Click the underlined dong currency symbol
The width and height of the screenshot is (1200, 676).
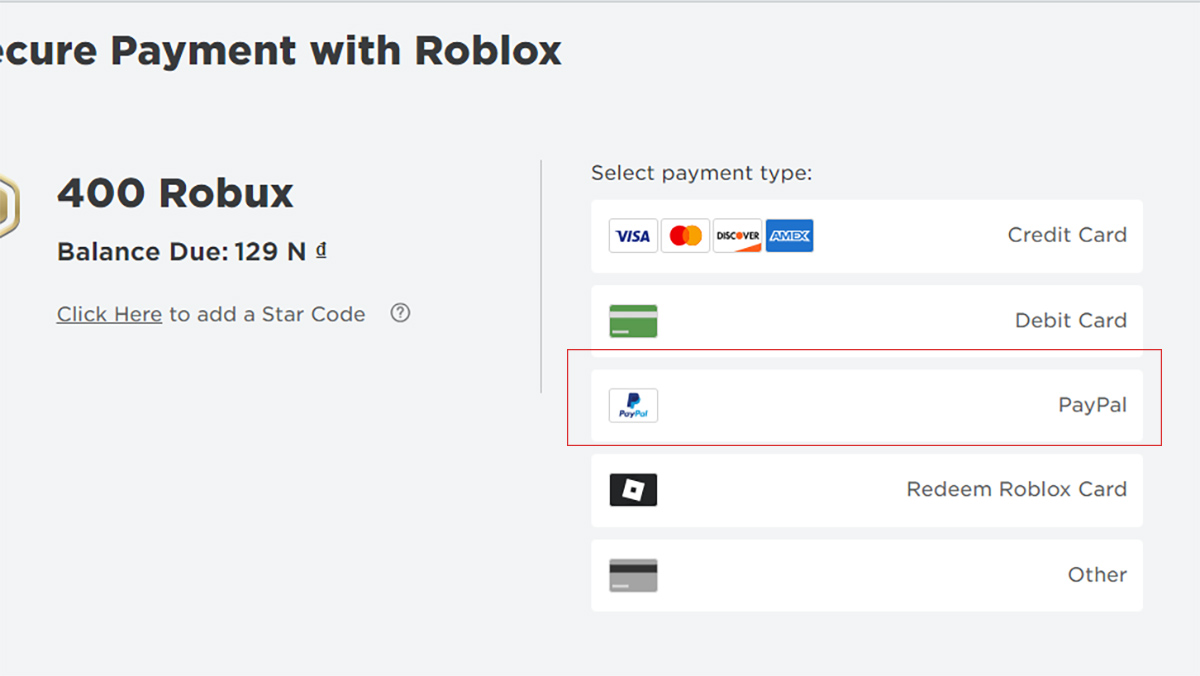coord(321,251)
